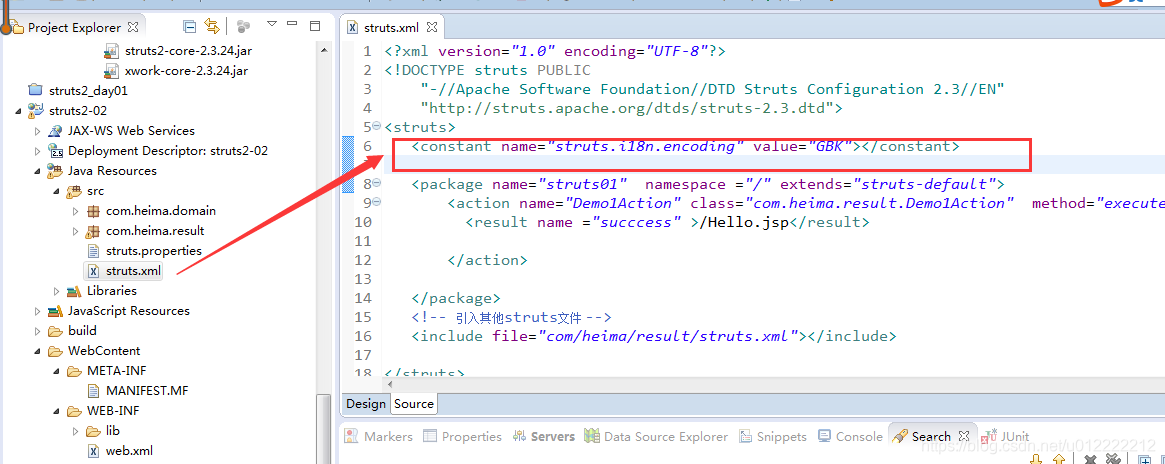Remove selected matches in Search view
Image resolution: width=1165 pixels, height=464 pixels.
coord(1090,460)
